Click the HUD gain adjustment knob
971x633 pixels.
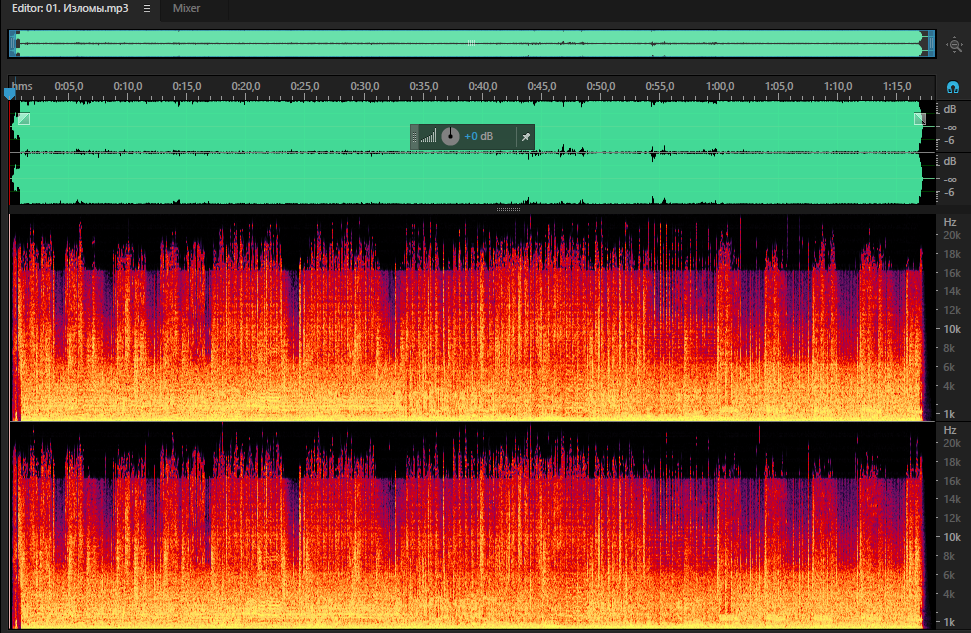click(450, 136)
